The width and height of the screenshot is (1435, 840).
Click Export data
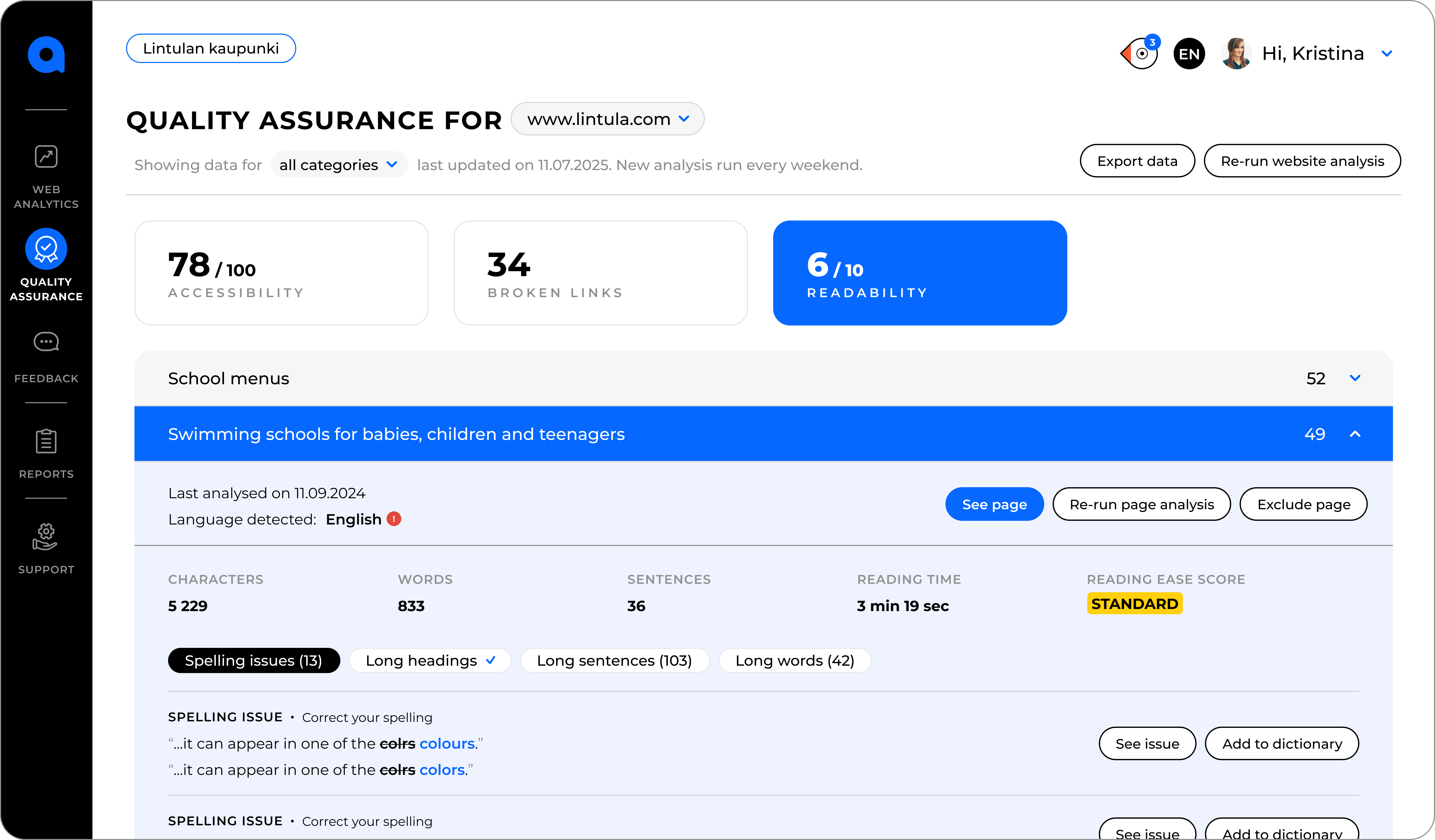1137,161
